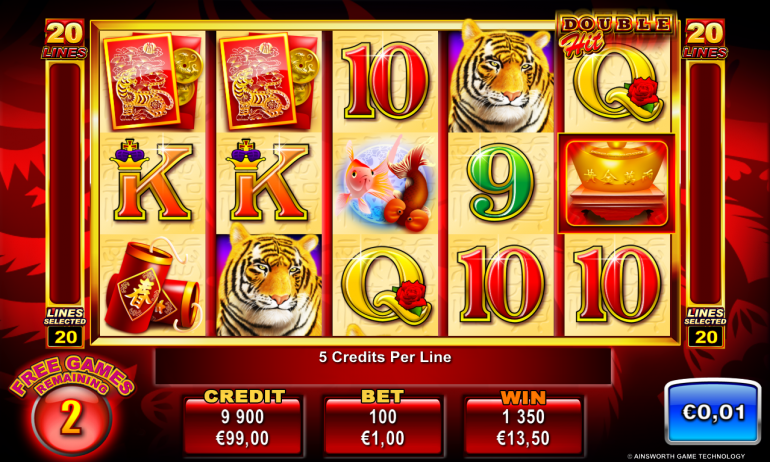The image size is (770, 462).
Task: Click the red 10 on third reel
Action: click(385, 81)
